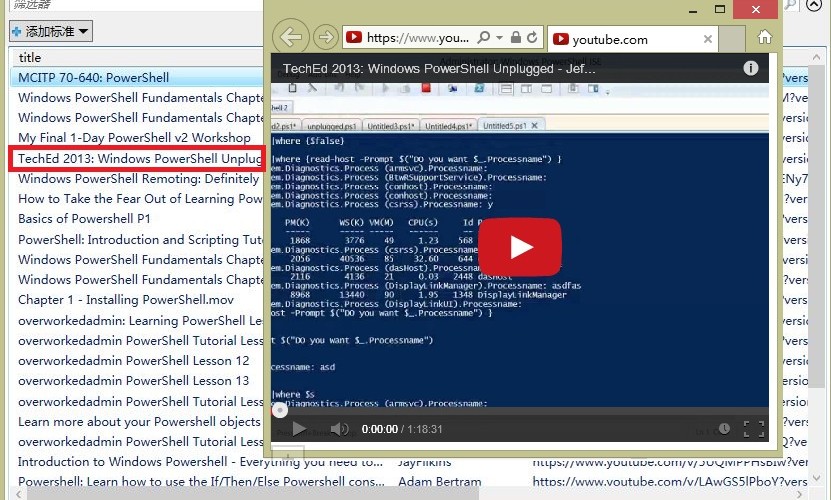
Task: Close the youtube.com tab
Action: click(707, 39)
